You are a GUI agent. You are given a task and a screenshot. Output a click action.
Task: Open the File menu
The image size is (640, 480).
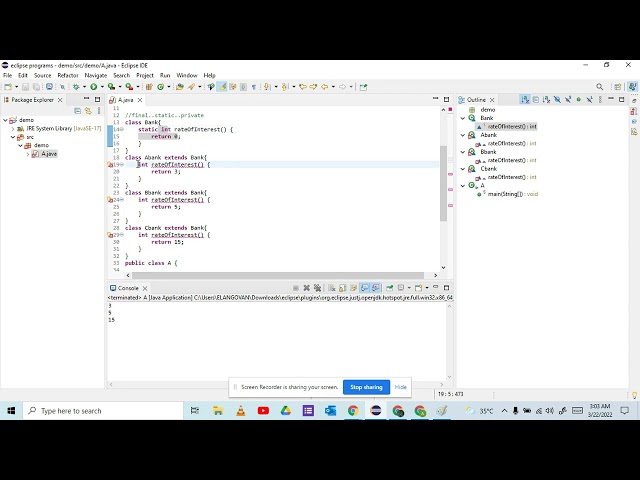coord(7,76)
